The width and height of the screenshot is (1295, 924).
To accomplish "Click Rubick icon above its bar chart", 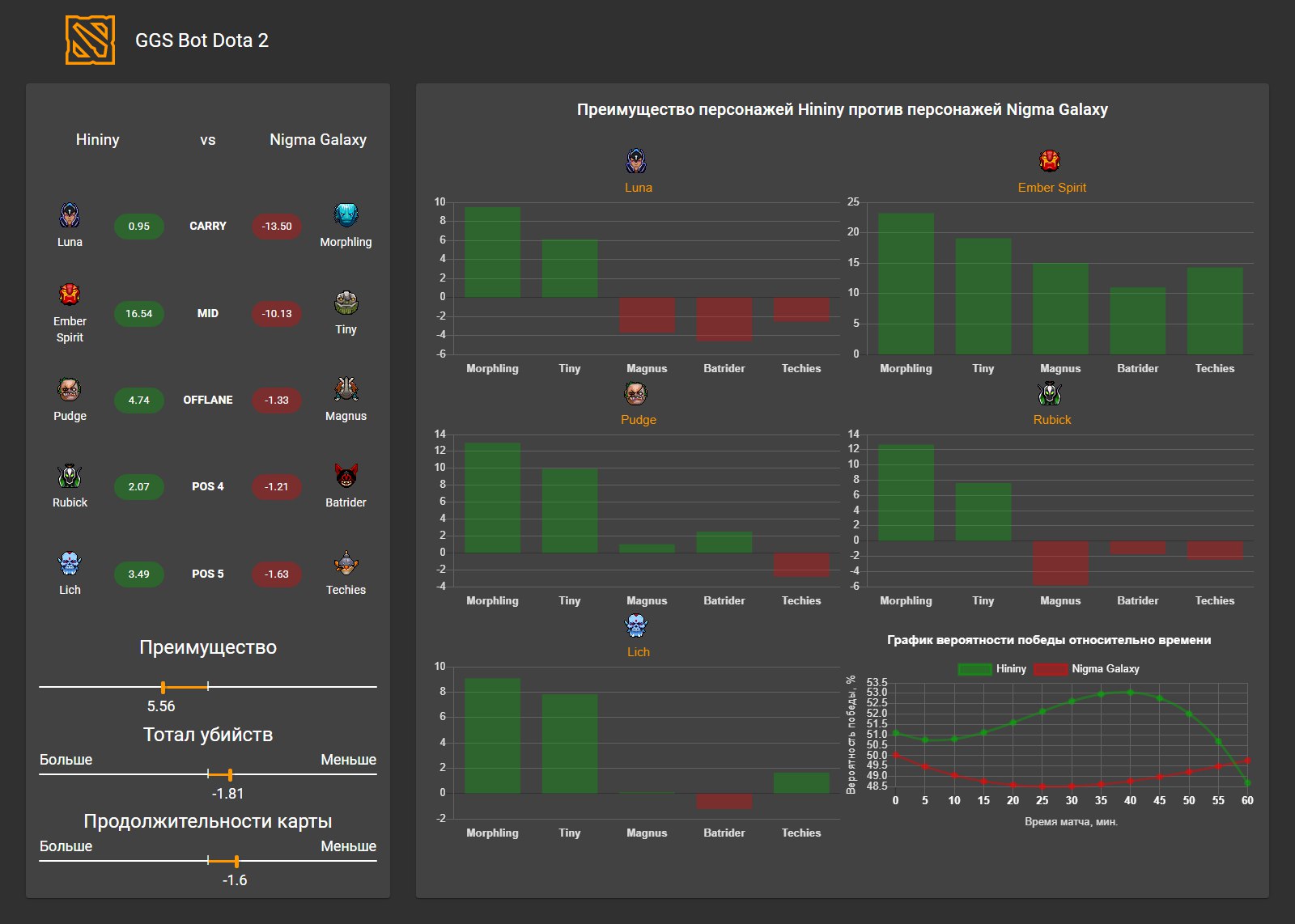I will pyautogui.click(x=1050, y=393).
